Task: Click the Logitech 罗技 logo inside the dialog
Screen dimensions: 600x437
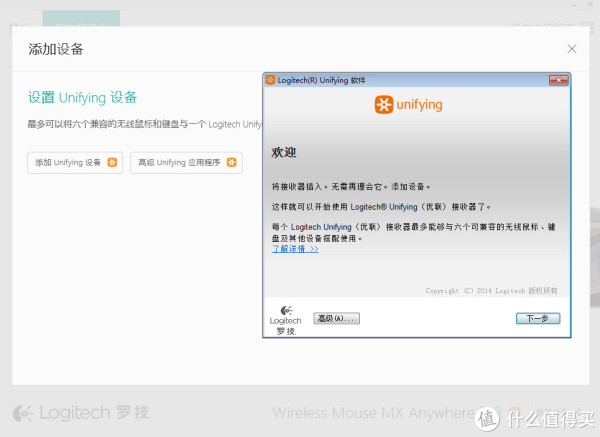Action: point(285,320)
